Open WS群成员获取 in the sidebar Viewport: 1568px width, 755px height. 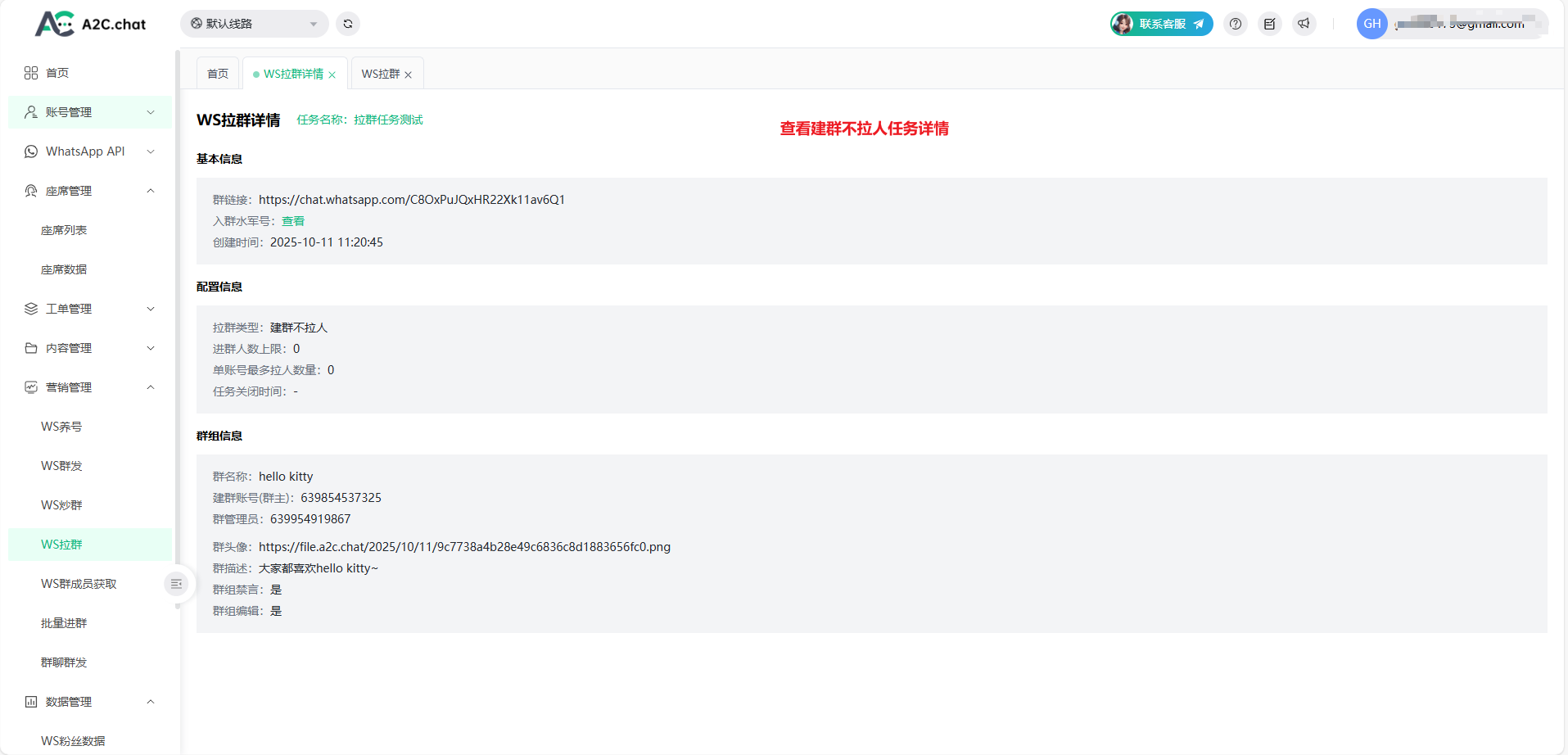[x=79, y=584]
